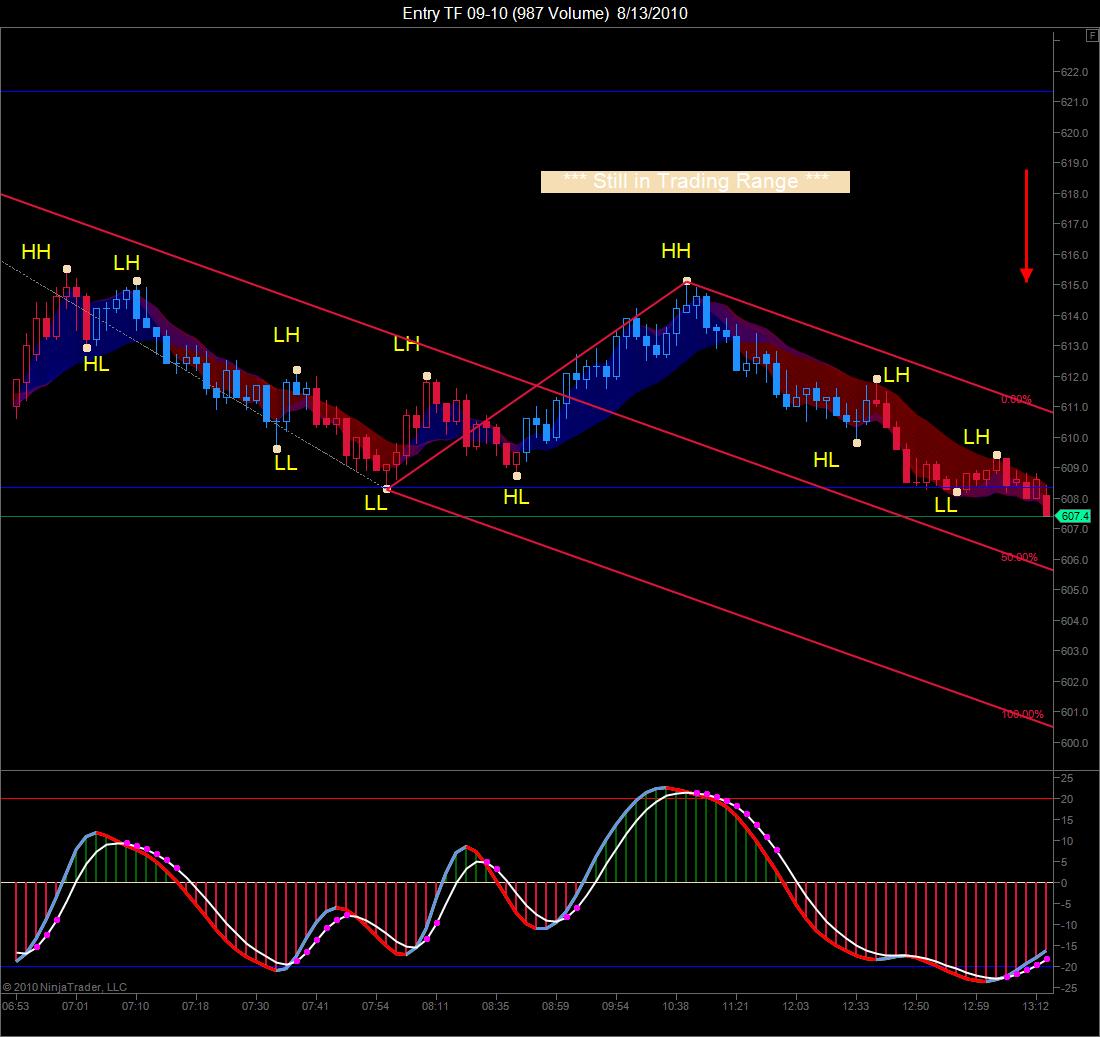Click the 13:12 time axis label
Image resolution: width=1100 pixels, height=1037 pixels.
(x=1035, y=1006)
